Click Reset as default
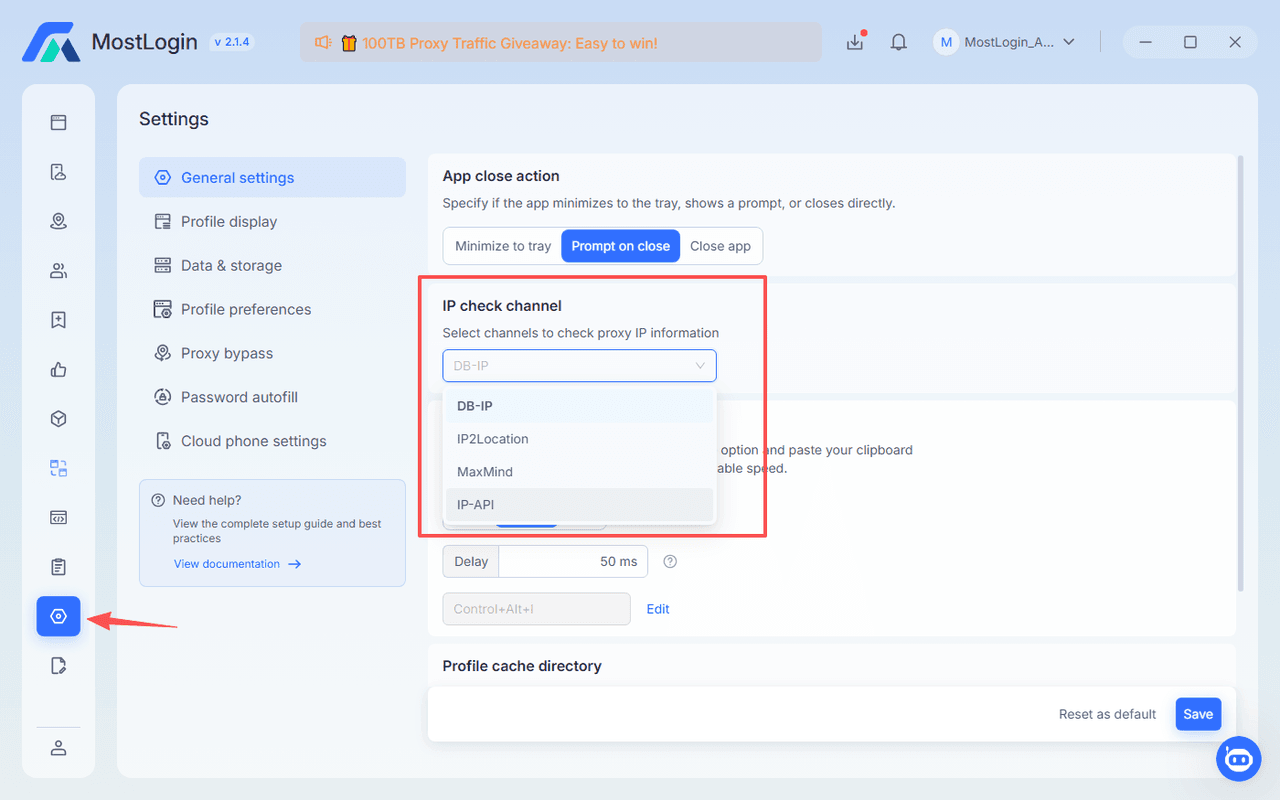1280x800 pixels. click(1107, 714)
